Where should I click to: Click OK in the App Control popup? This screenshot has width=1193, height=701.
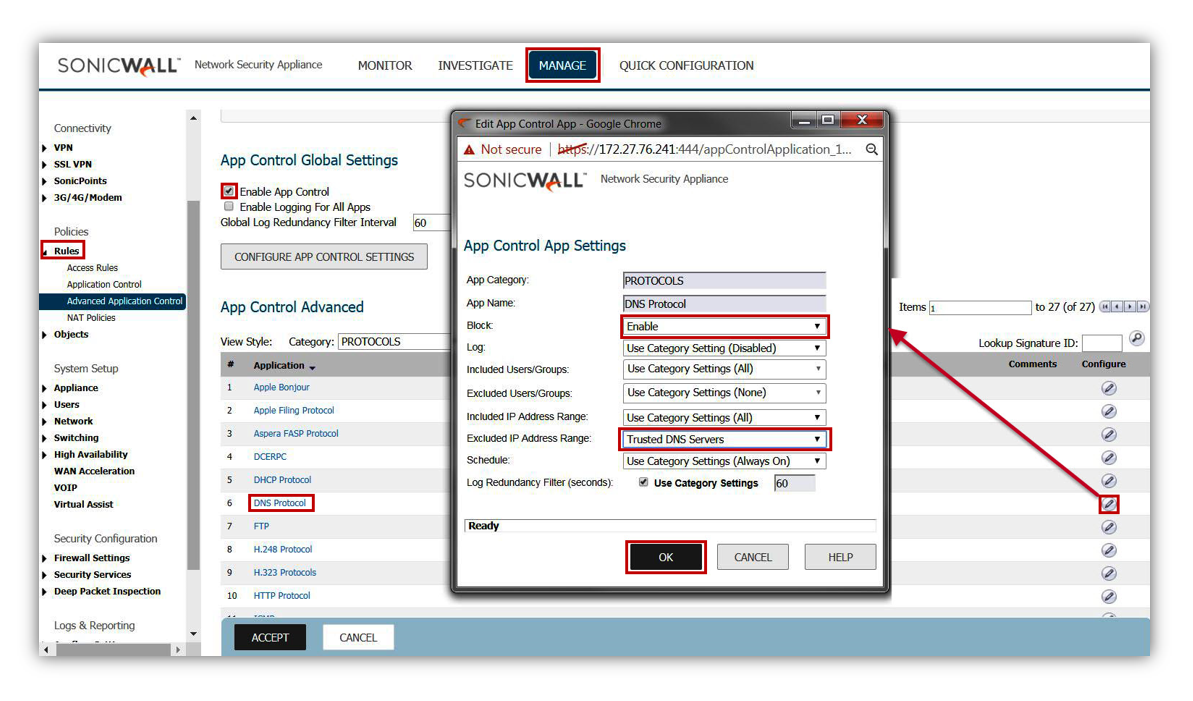(666, 557)
